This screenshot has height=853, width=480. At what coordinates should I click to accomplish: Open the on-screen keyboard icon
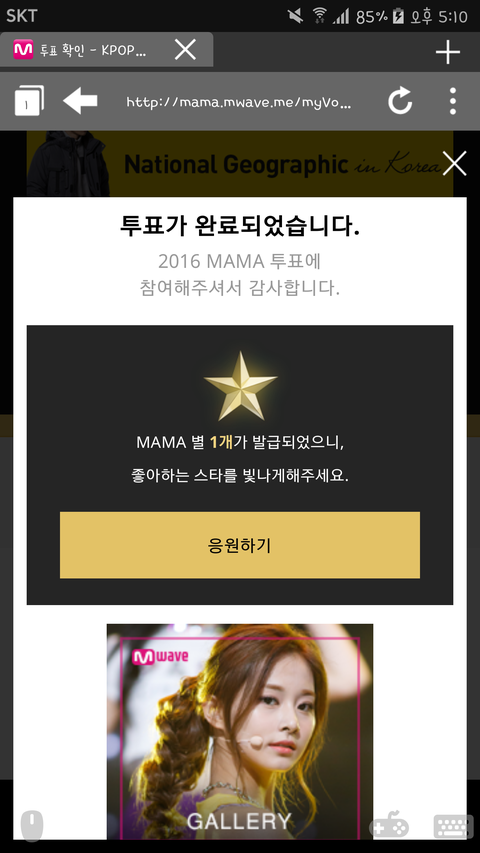[453, 826]
